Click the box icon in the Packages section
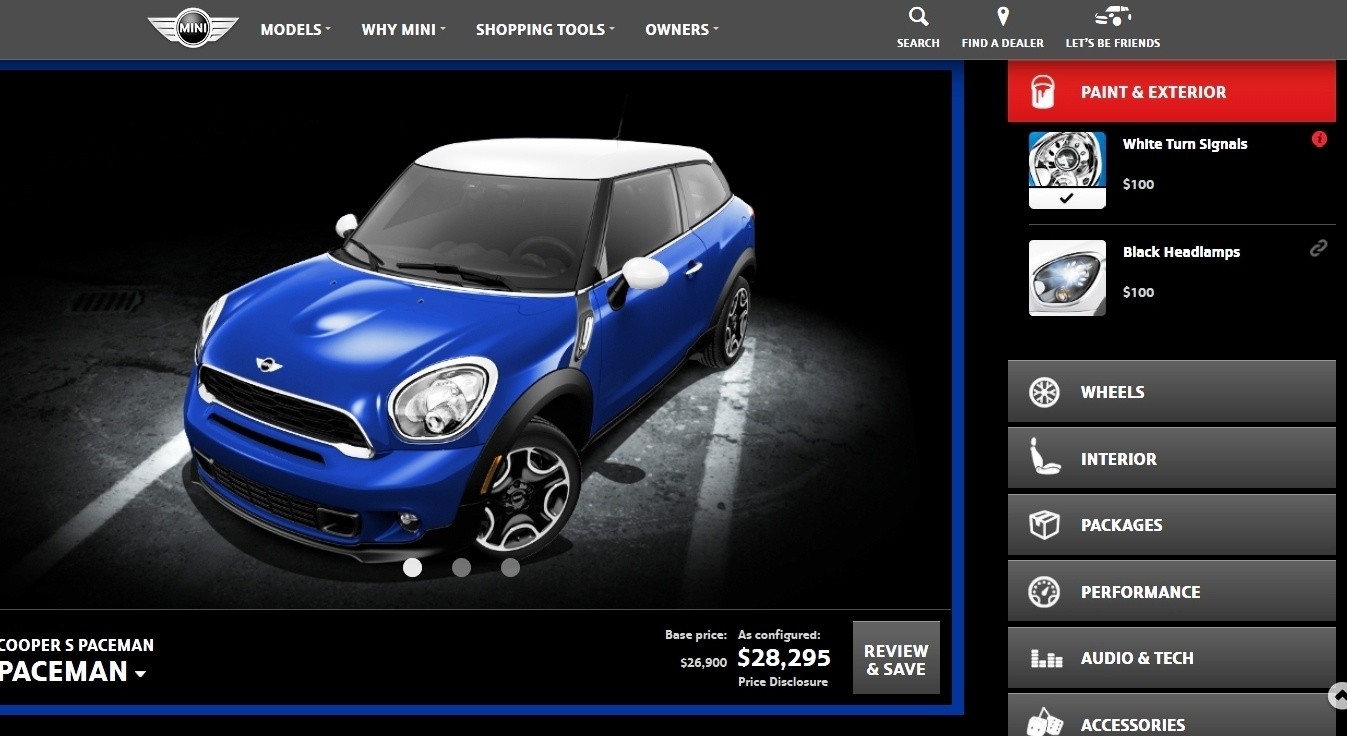Viewport: 1347px width, 736px height. (x=1044, y=525)
